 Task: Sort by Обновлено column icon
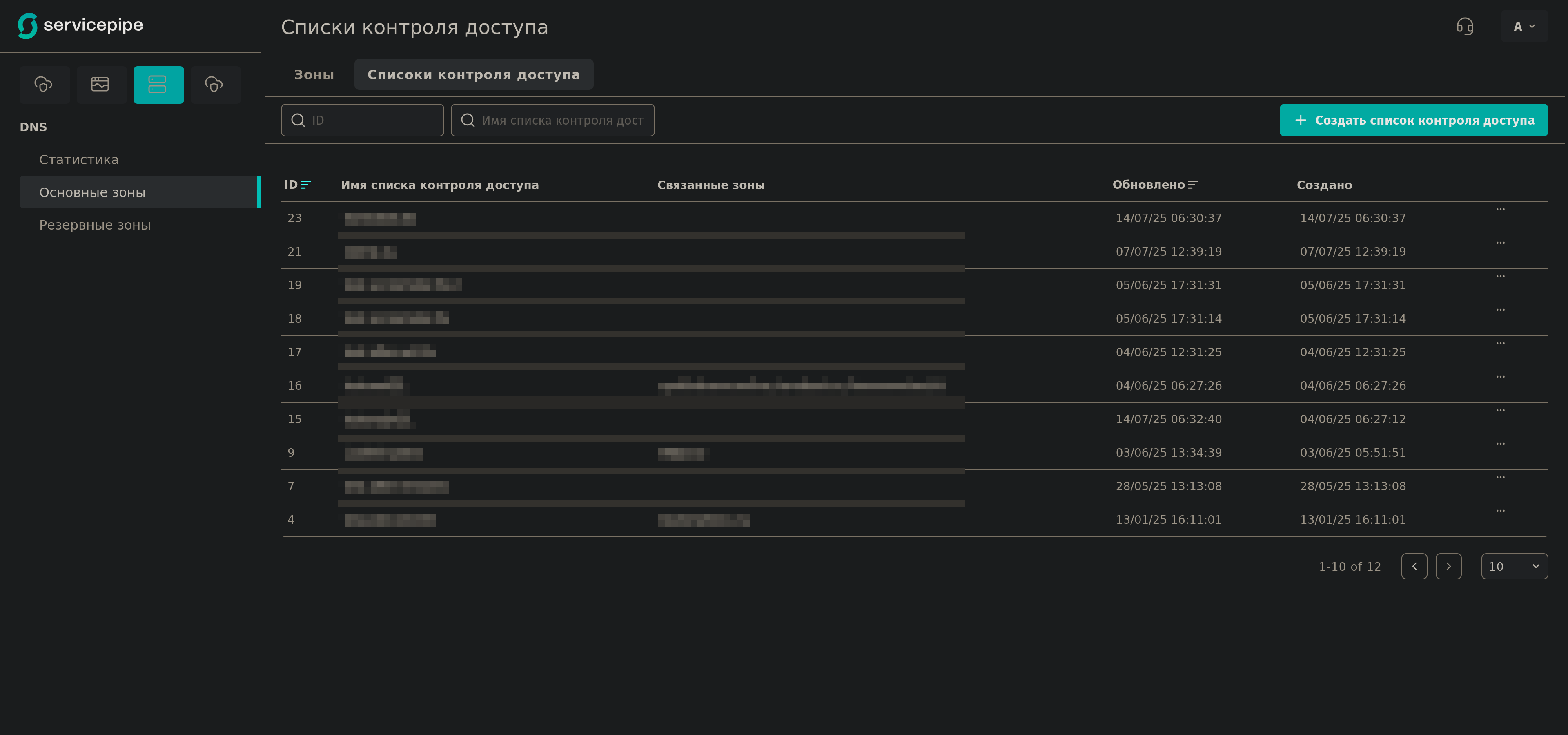coord(1192,185)
